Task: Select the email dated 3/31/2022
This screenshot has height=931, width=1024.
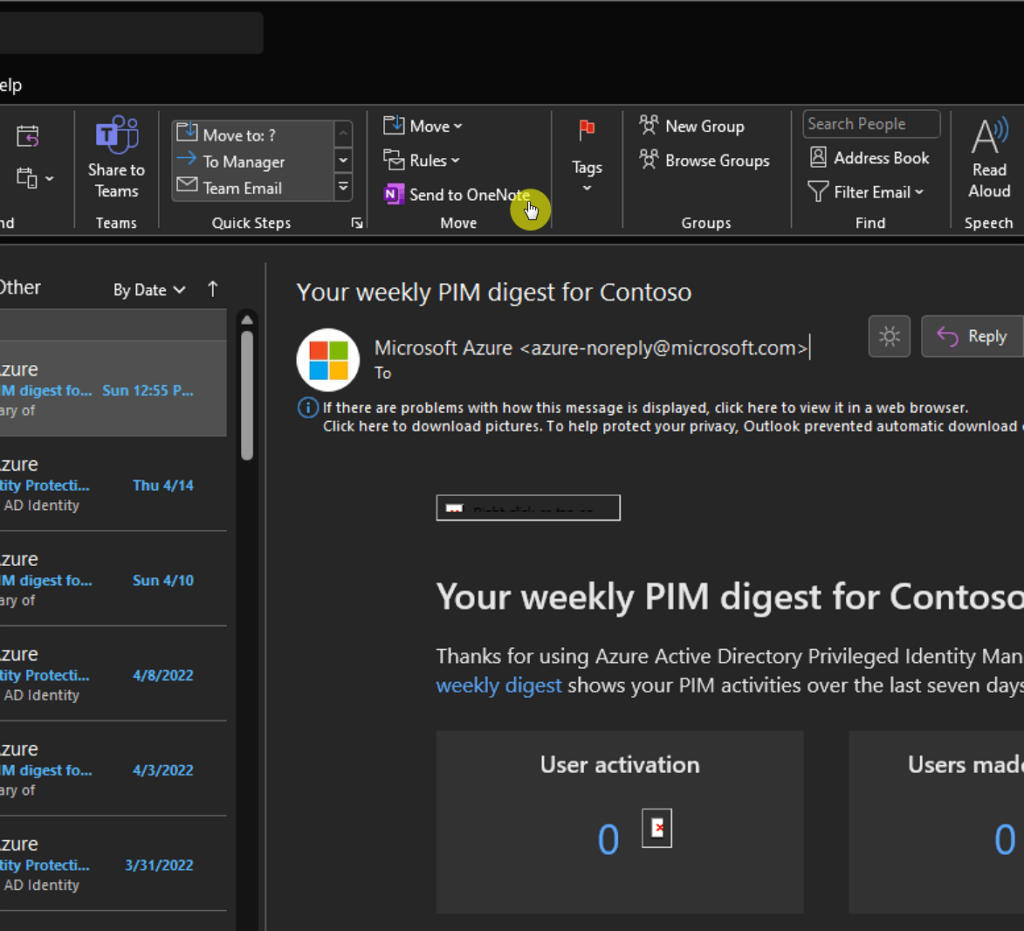Action: point(113,863)
